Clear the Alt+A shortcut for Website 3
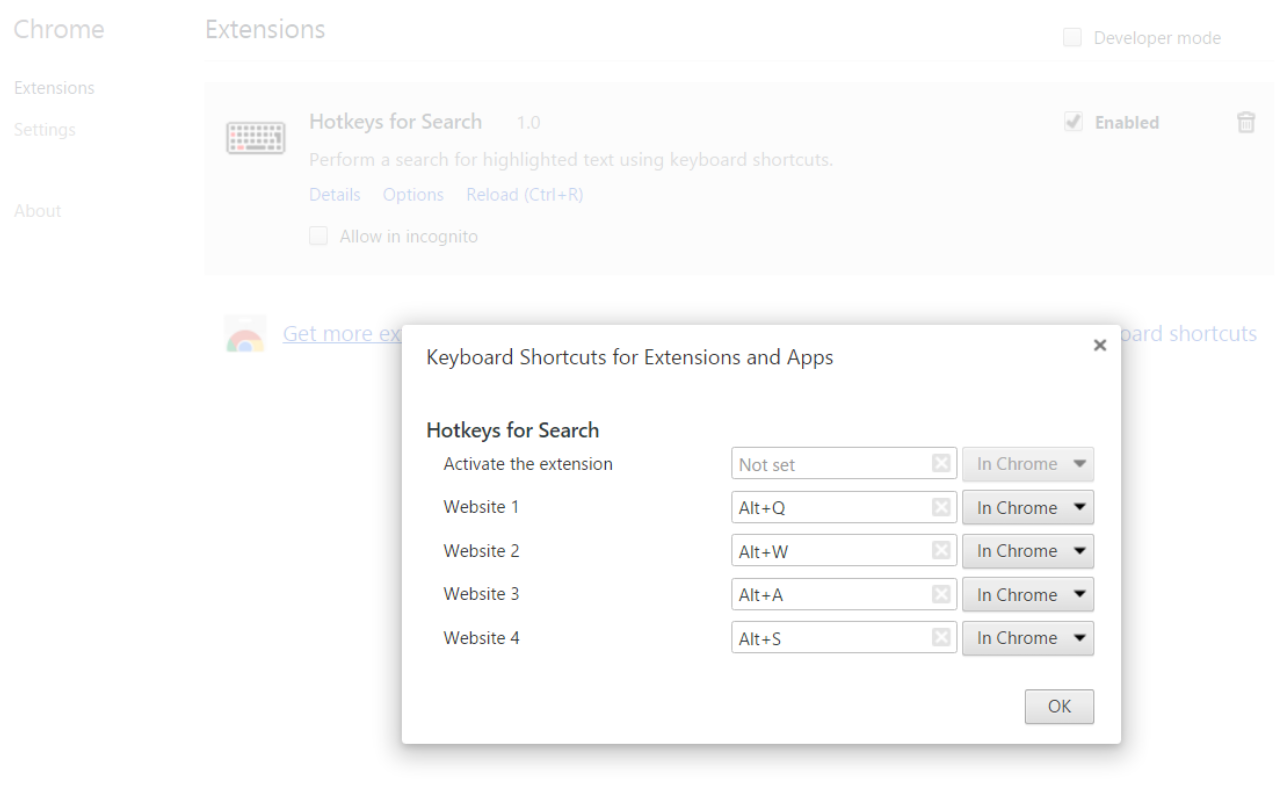Viewport: 1280px width, 800px height. pos(941,594)
